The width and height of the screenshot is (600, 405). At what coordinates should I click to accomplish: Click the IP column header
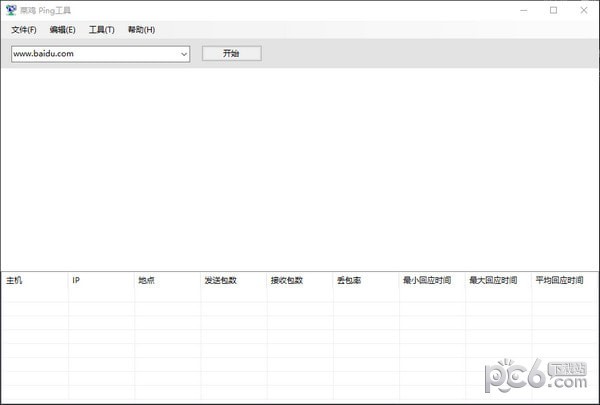(100, 280)
